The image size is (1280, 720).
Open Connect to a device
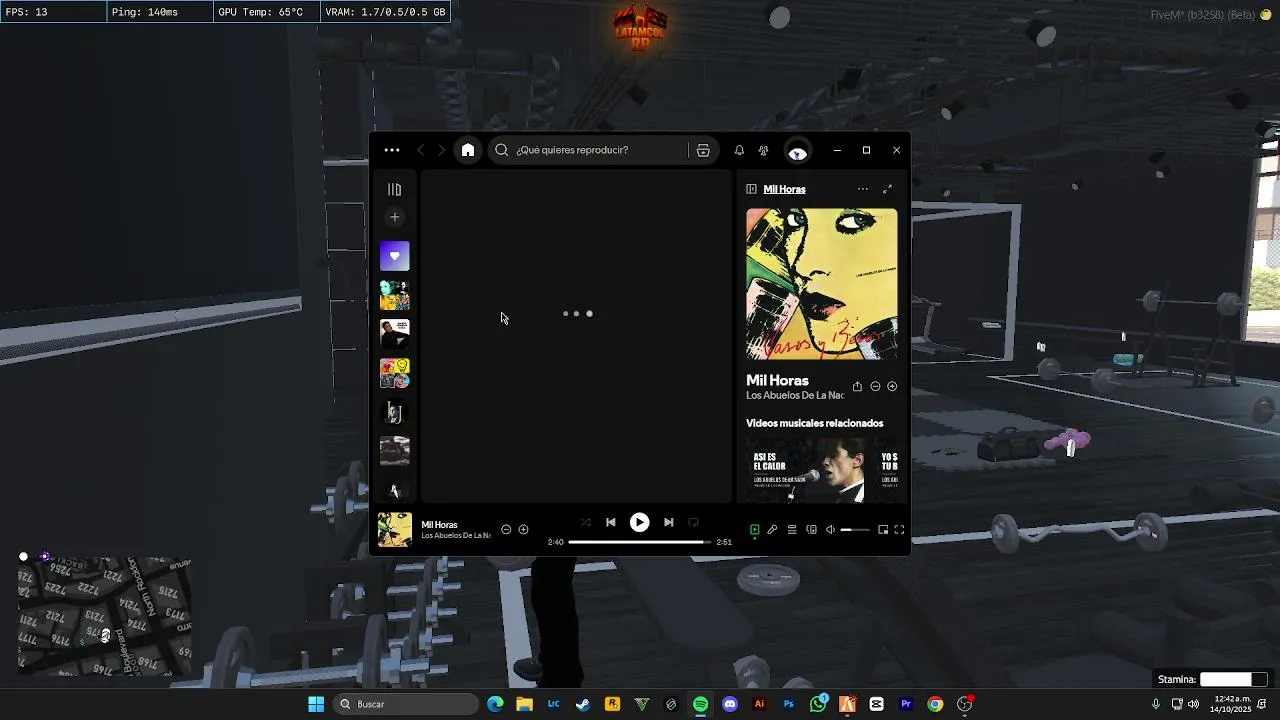(x=811, y=530)
